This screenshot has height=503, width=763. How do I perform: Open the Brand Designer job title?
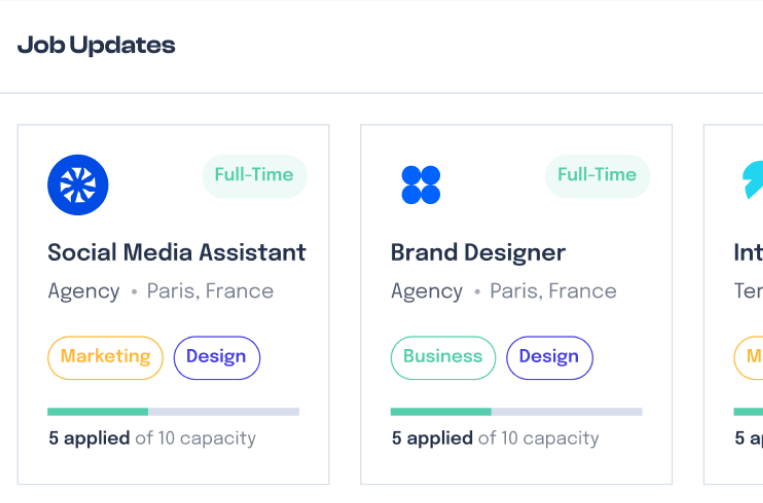pyautogui.click(x=478, y=252)
